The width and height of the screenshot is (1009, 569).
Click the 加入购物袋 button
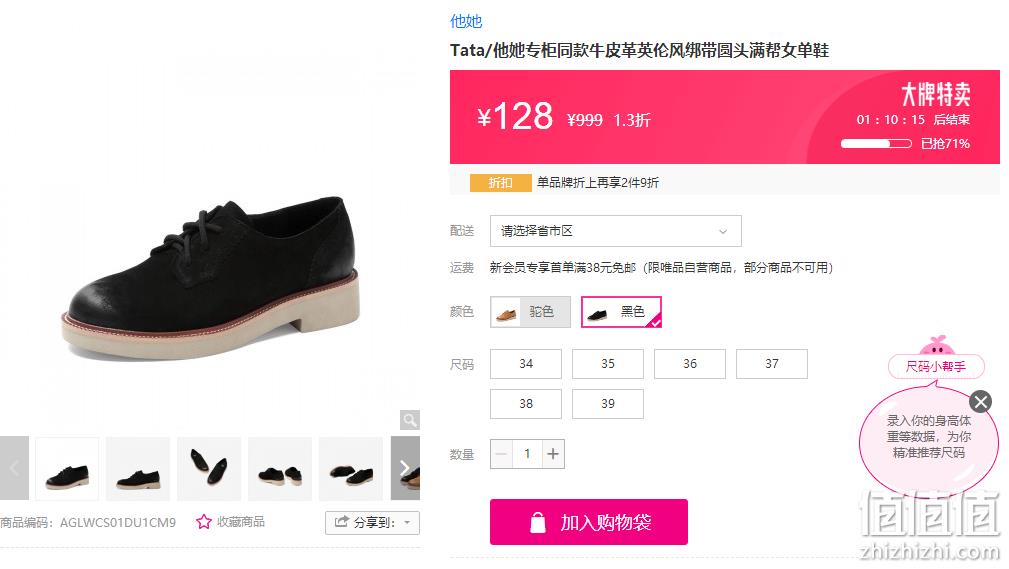589,522
